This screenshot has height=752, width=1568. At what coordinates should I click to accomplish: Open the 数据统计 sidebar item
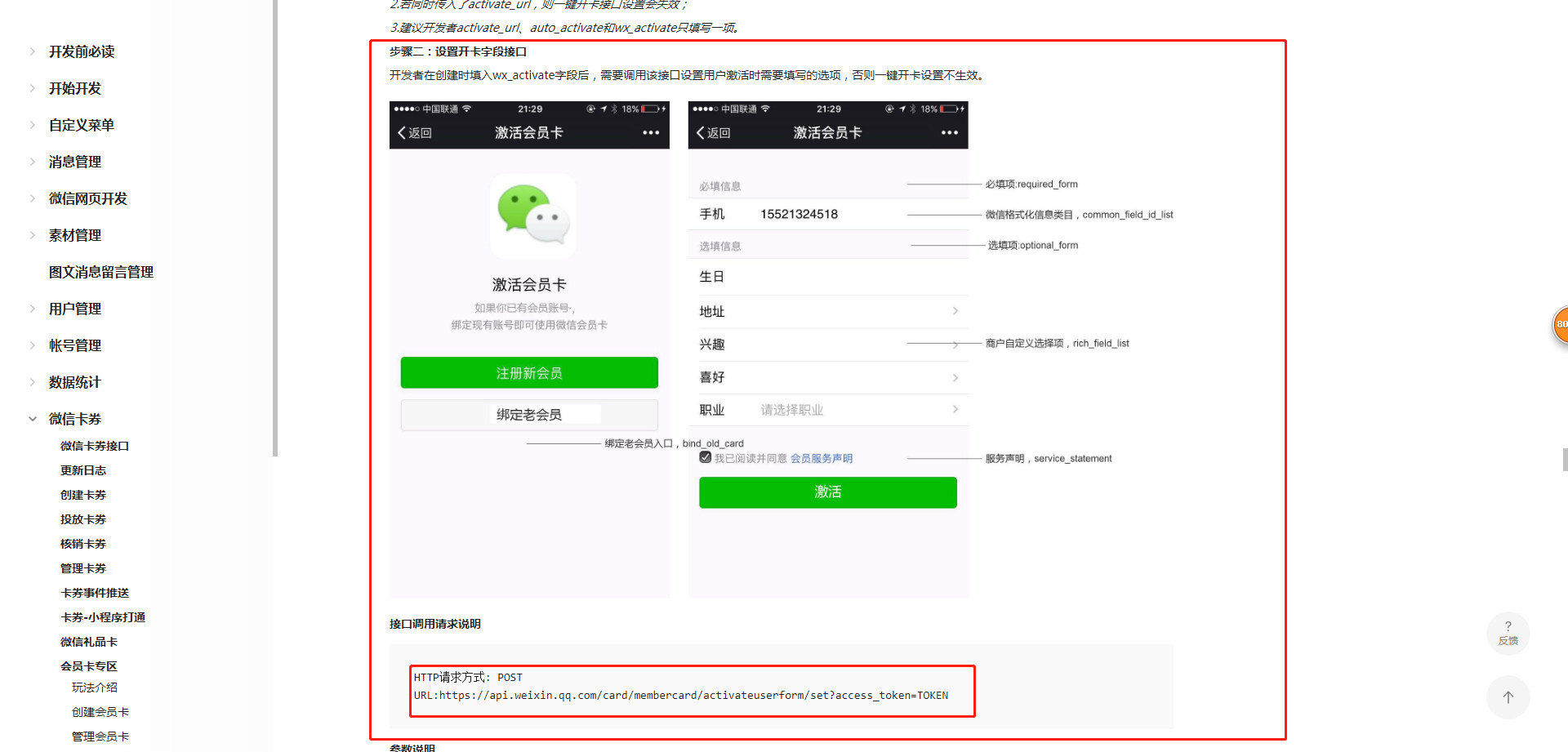75,382
